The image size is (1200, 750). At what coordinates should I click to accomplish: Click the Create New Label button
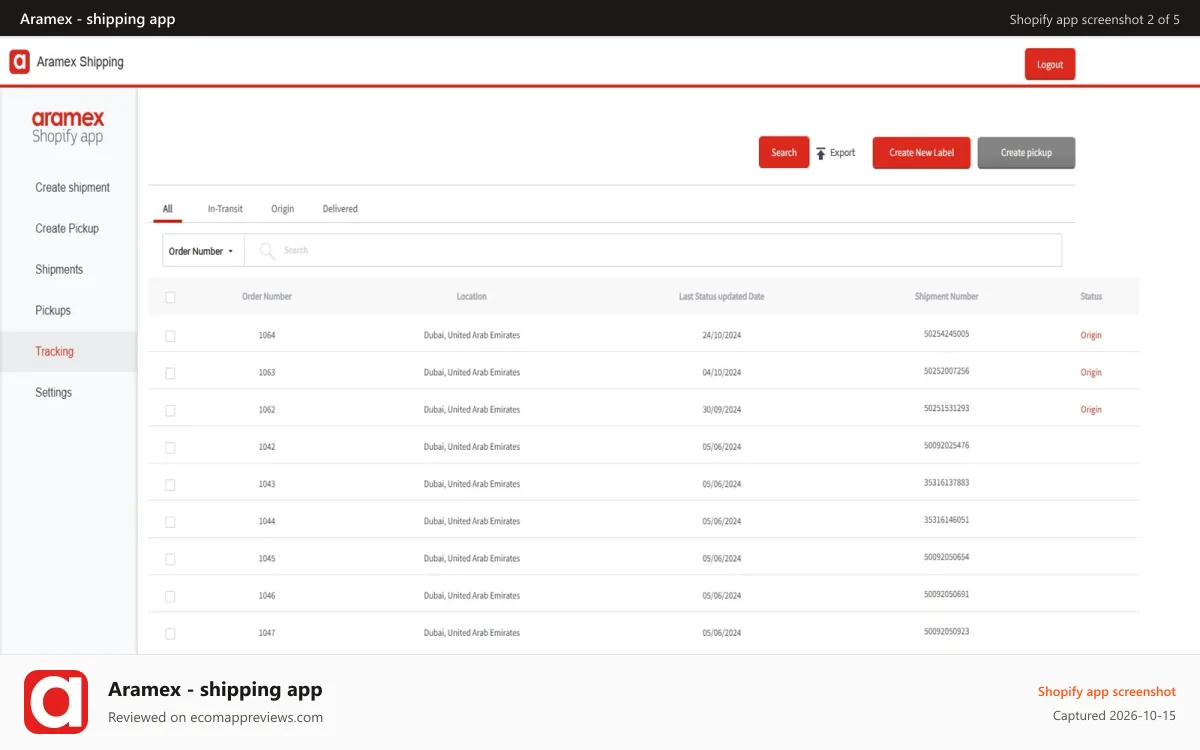(x=922, y=152)
